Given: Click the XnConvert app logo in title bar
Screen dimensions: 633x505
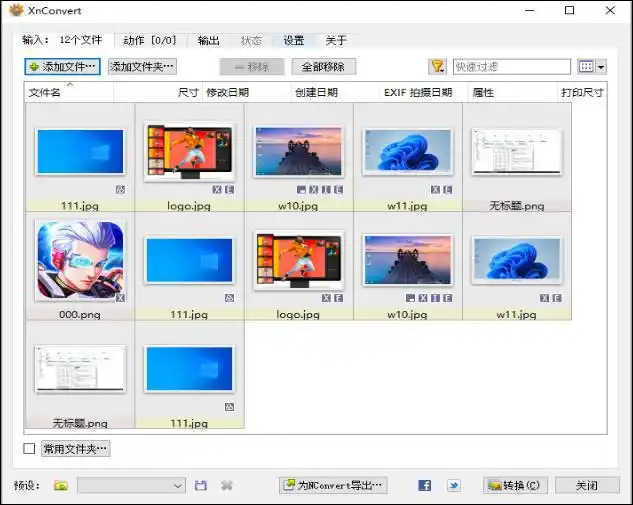Looking at the screenshot, I should (x=14, y=11).
